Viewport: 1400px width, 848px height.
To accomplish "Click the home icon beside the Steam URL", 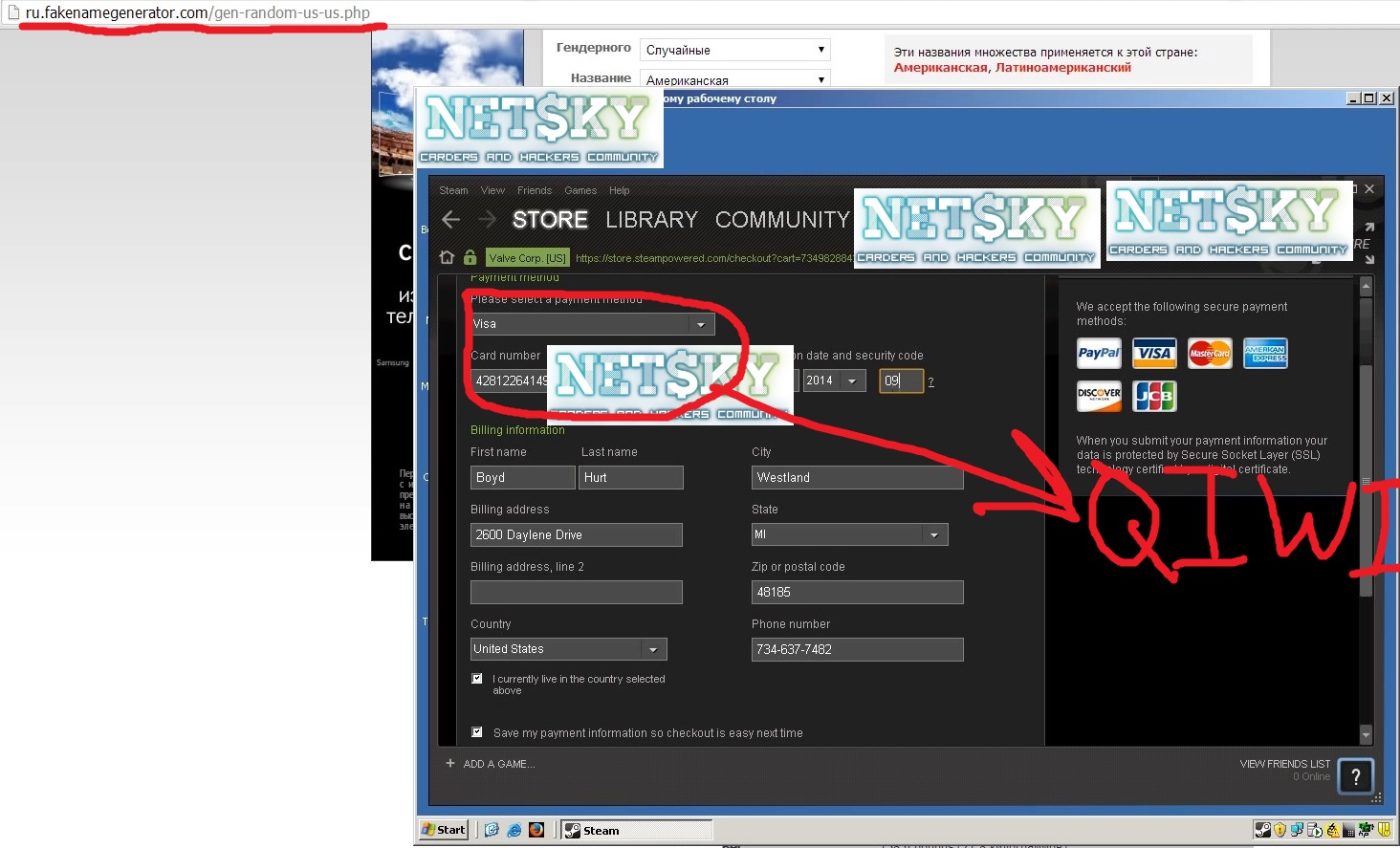I will 447,257.
